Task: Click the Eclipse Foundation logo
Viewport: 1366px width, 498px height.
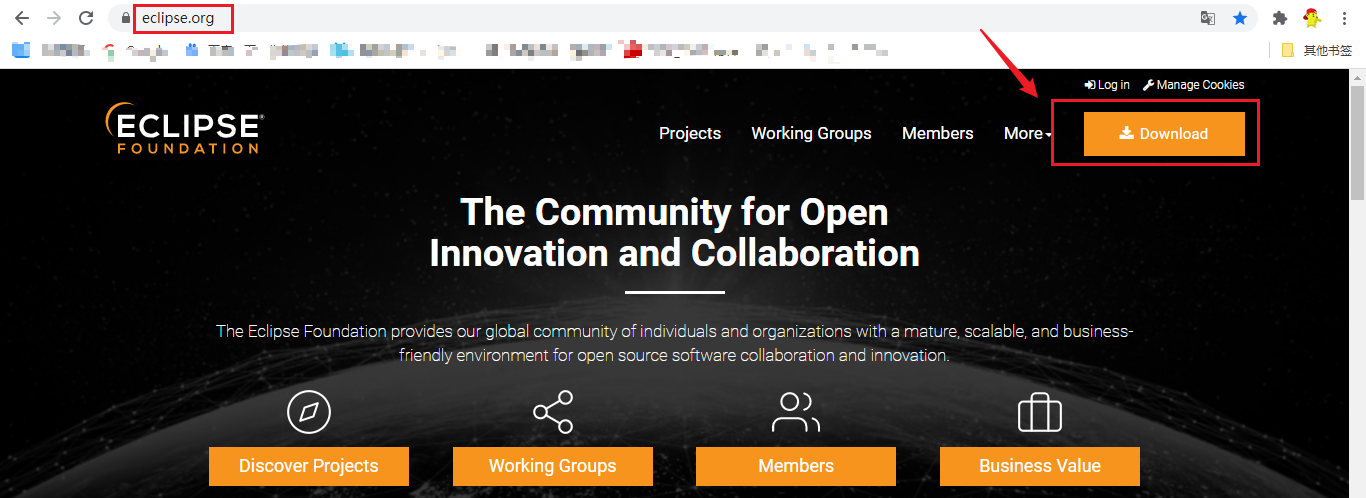Action: [184, 129]
